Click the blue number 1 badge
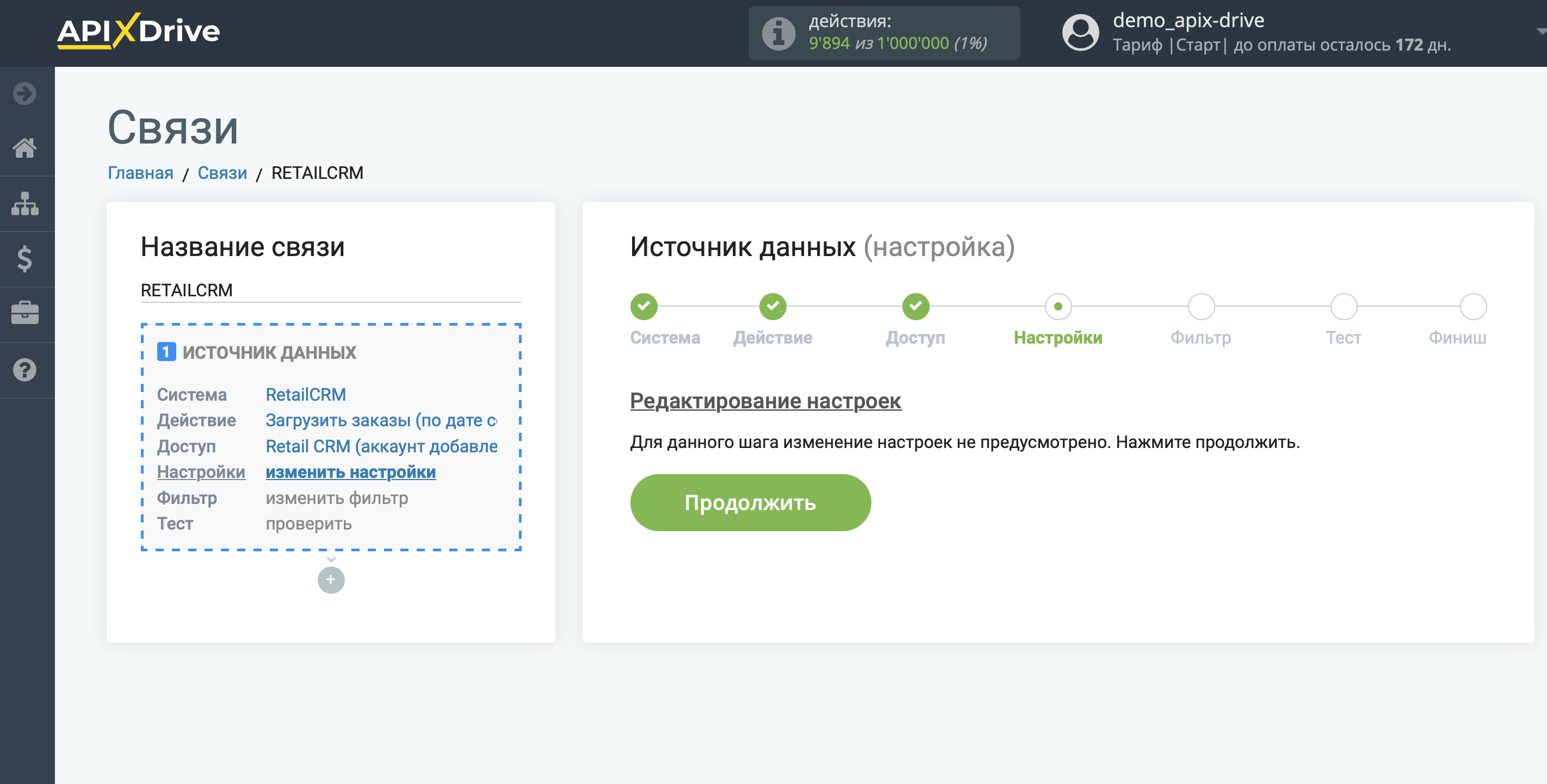 coord(166,352)
